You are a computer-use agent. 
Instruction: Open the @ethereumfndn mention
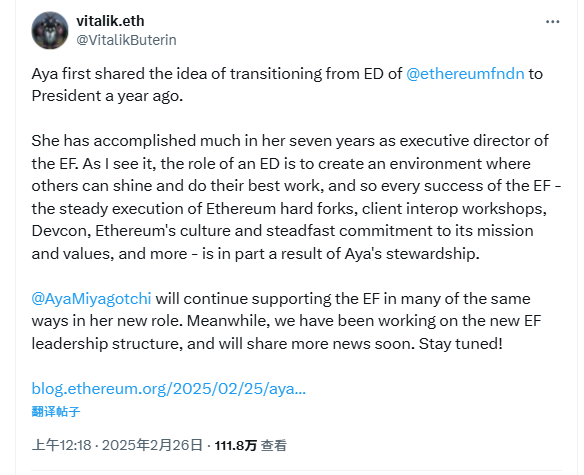(465, 74)
